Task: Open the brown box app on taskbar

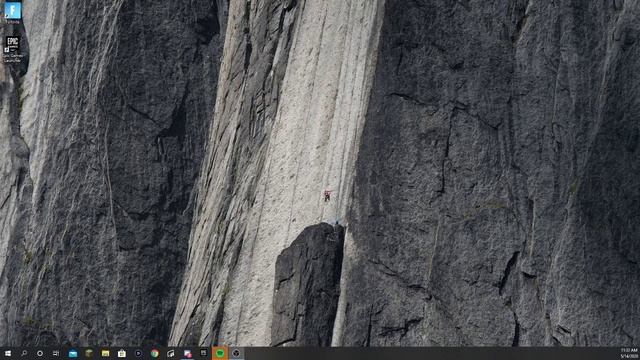Action: (x=89, y=353)
